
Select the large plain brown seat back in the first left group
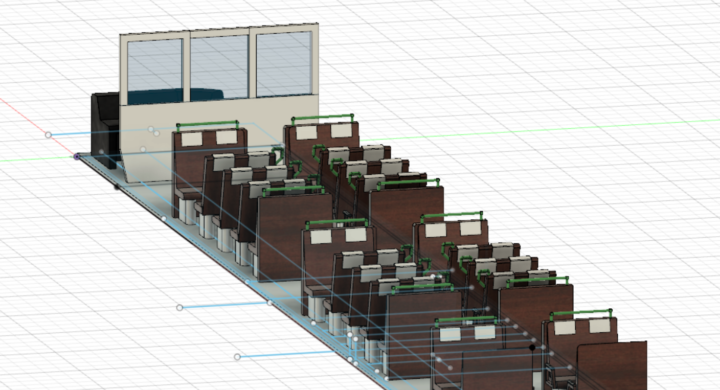click(x=296, y=236)
